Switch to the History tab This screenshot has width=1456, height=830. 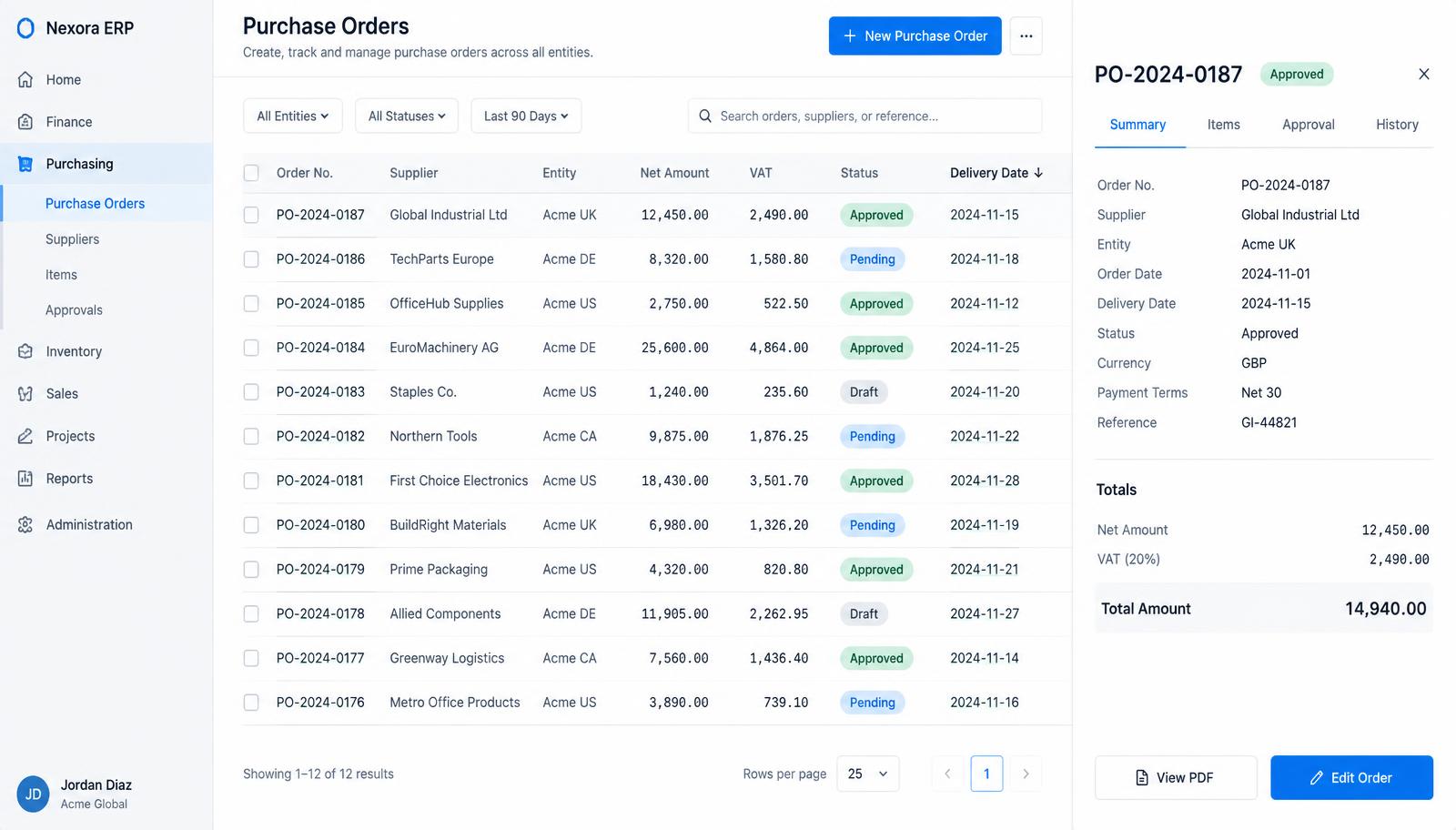(x=1397, y=125)
